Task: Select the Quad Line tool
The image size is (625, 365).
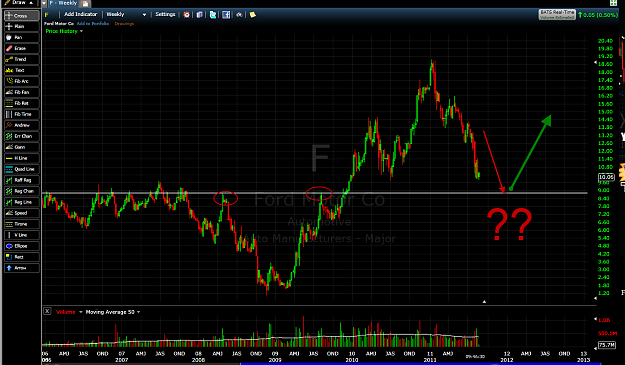Action: (22, 169)
